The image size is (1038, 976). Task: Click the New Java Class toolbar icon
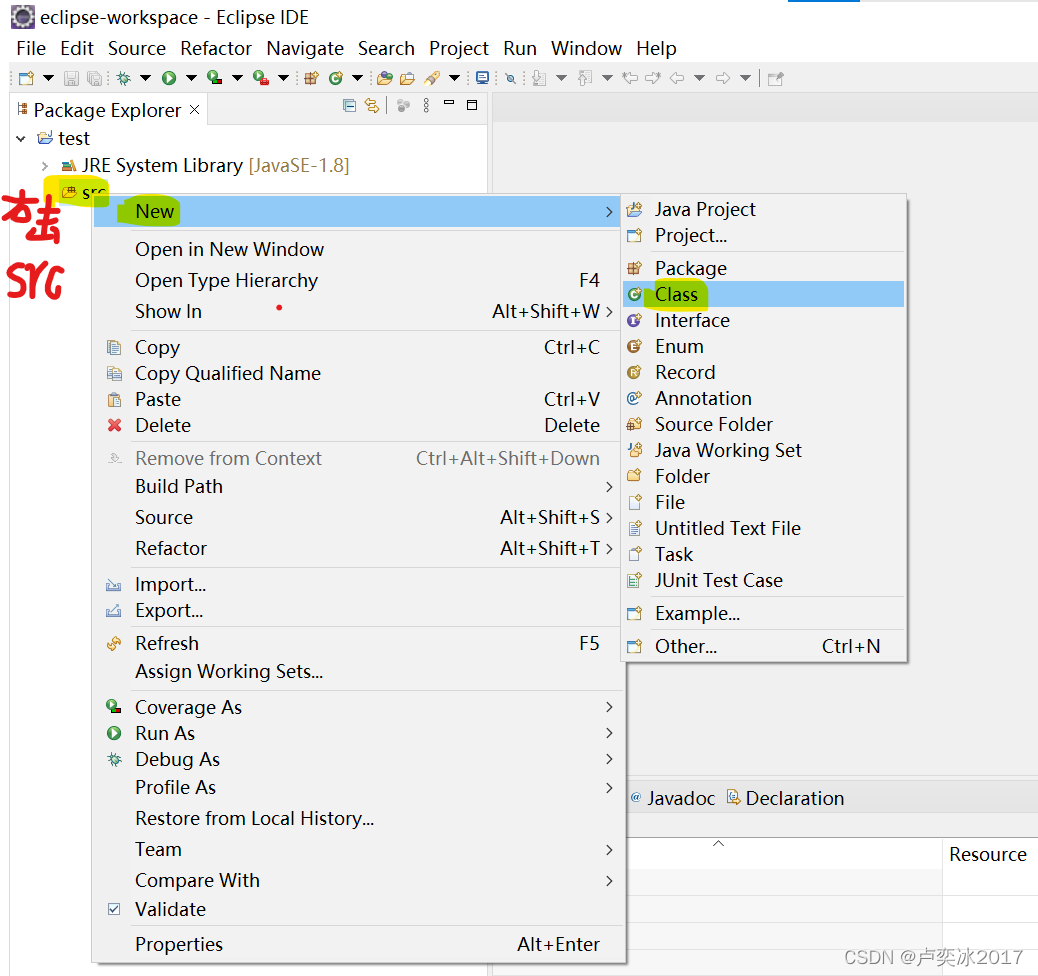(336, 78)
